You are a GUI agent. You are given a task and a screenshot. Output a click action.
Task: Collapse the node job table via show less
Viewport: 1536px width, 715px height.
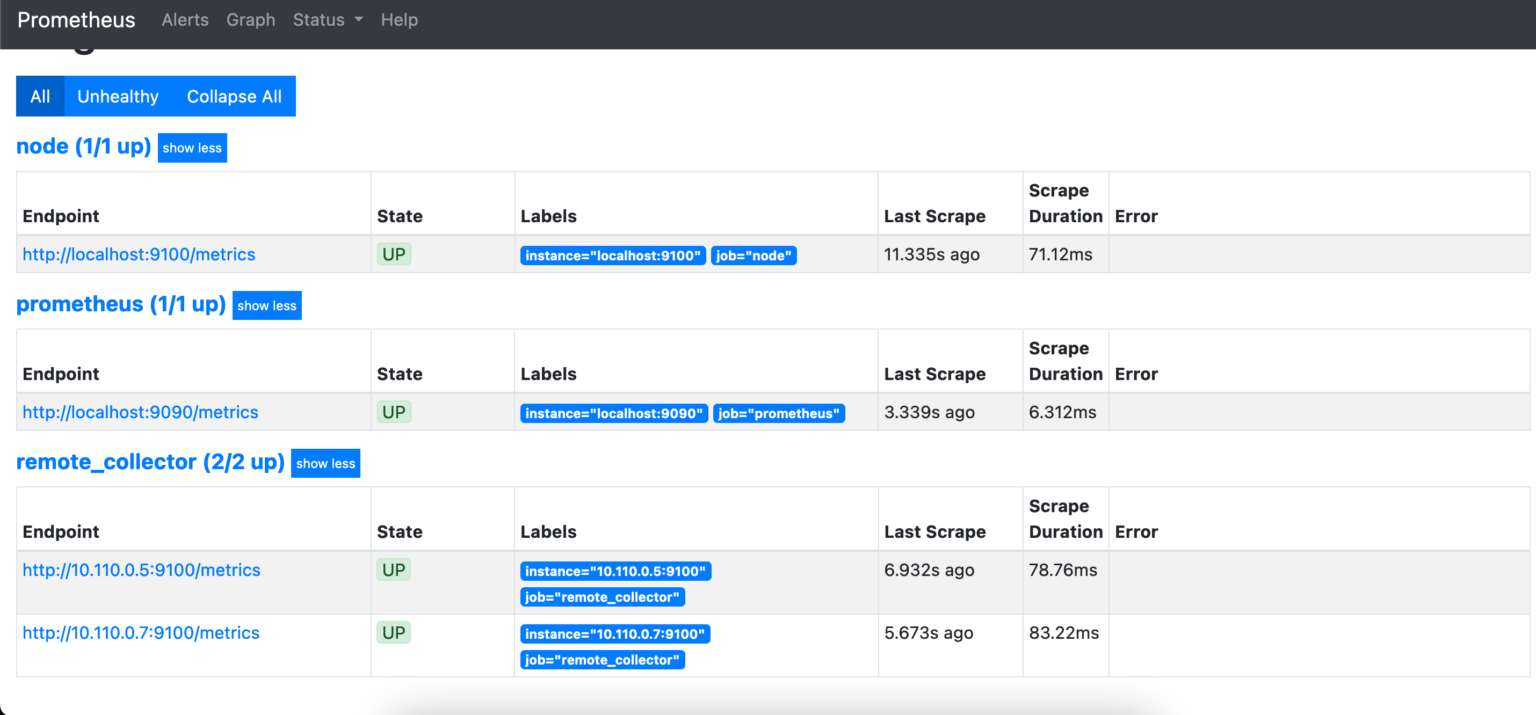coord(191,147)
